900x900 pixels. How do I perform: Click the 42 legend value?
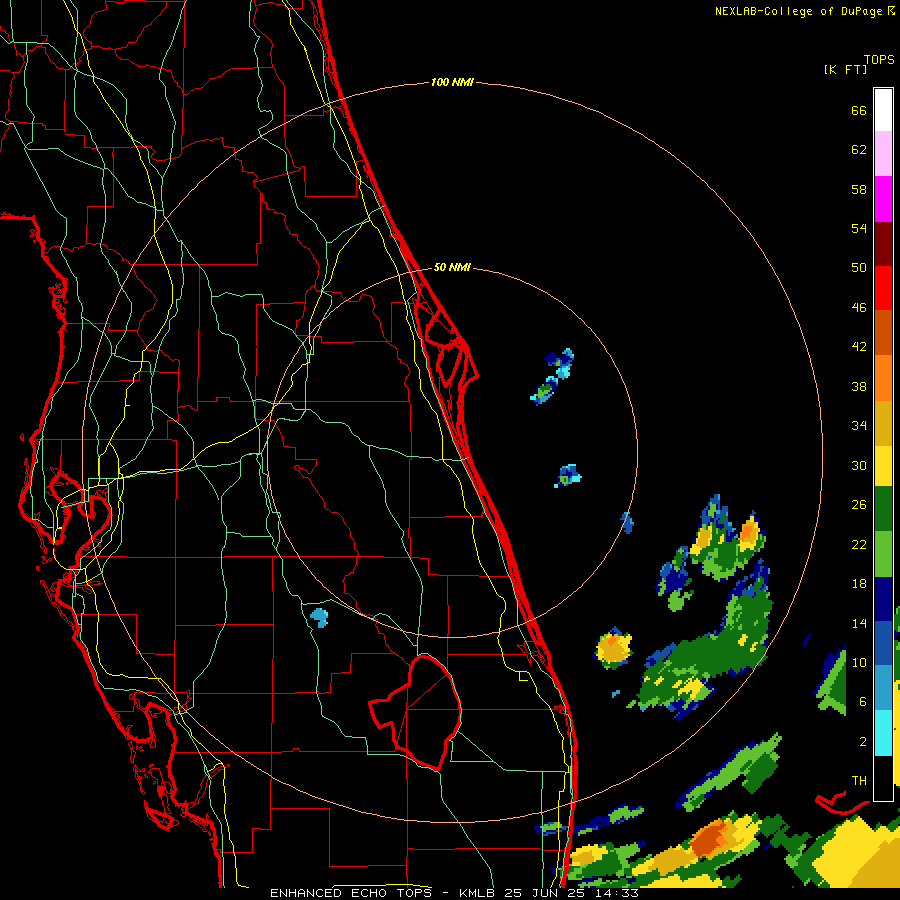click(x=859, y=347)
